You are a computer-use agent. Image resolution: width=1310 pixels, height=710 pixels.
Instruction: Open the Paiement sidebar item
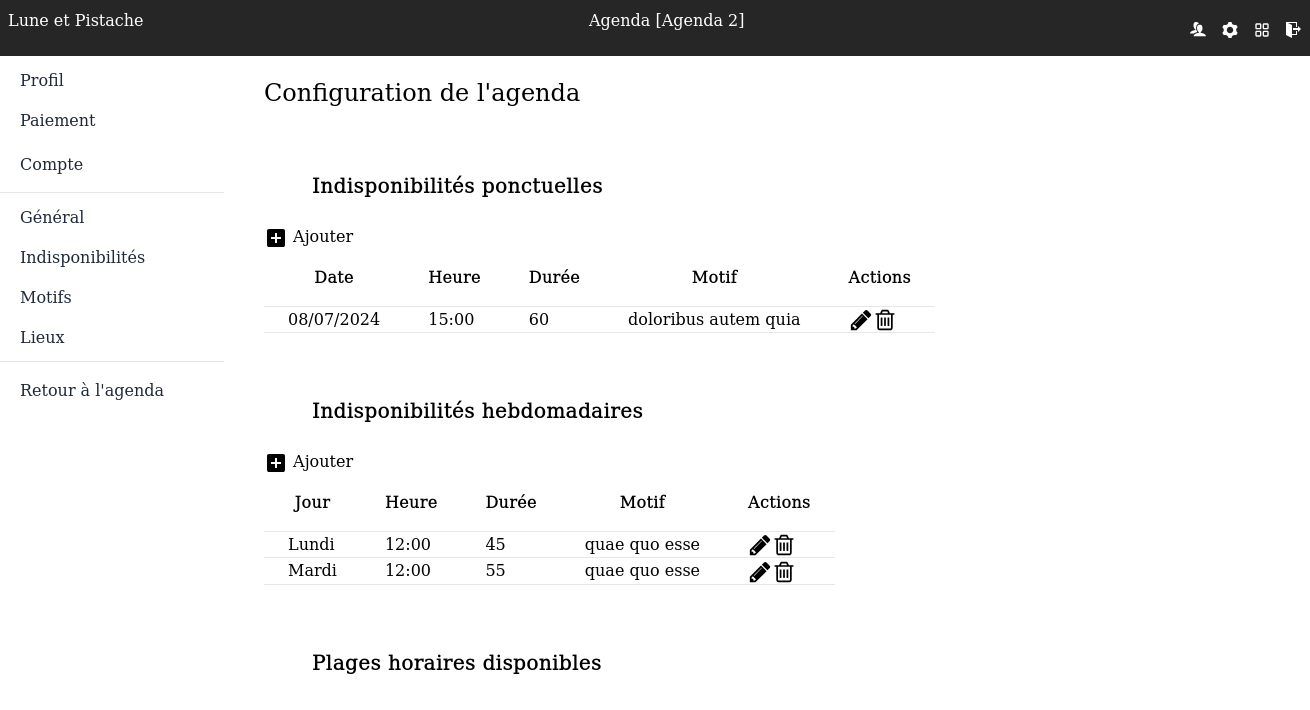[58, 120]
